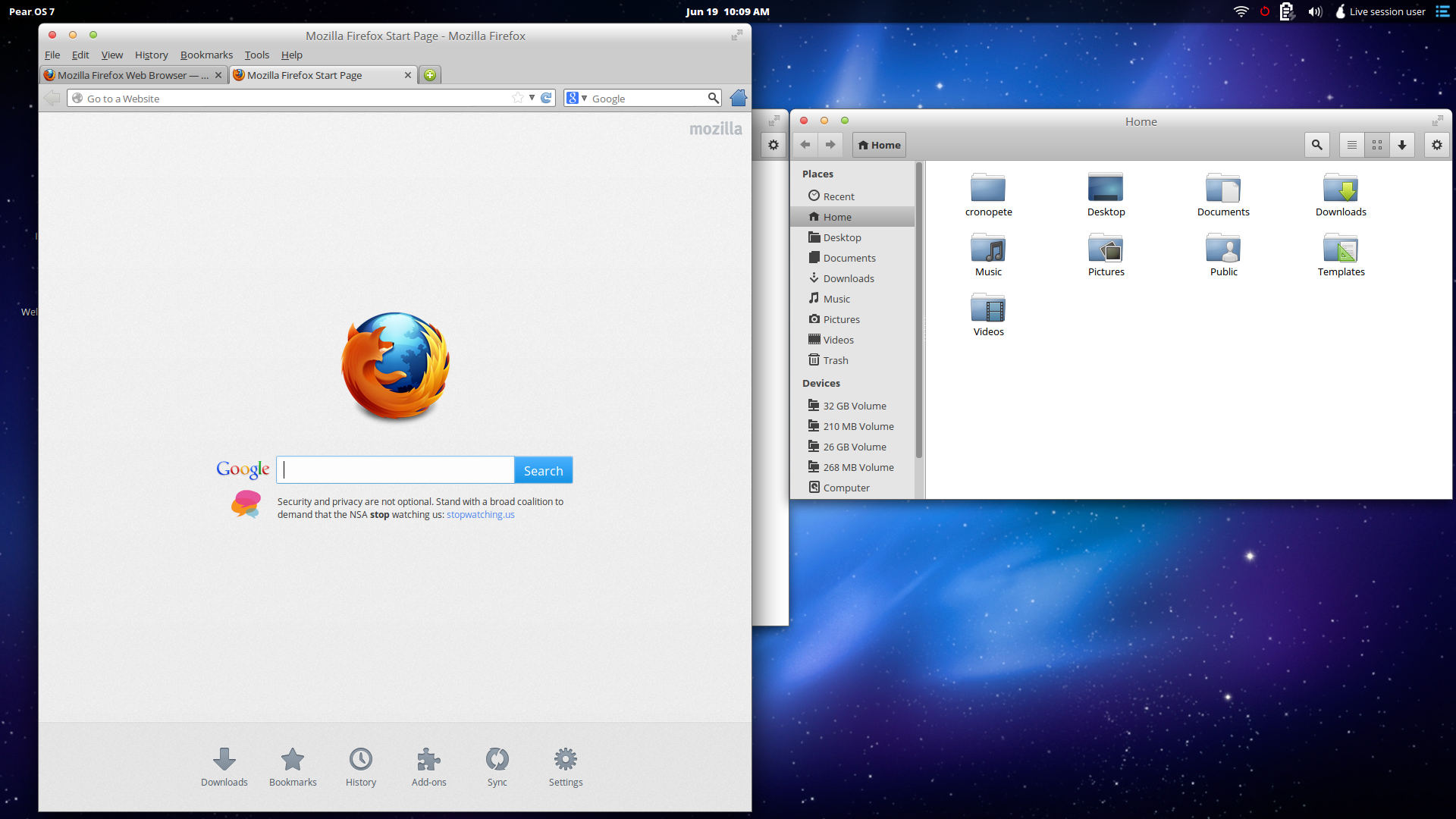The image size is (1456, 819).
Task: Open Bookmarks shortcut on Firefox start page
Action: click(293, 767)
